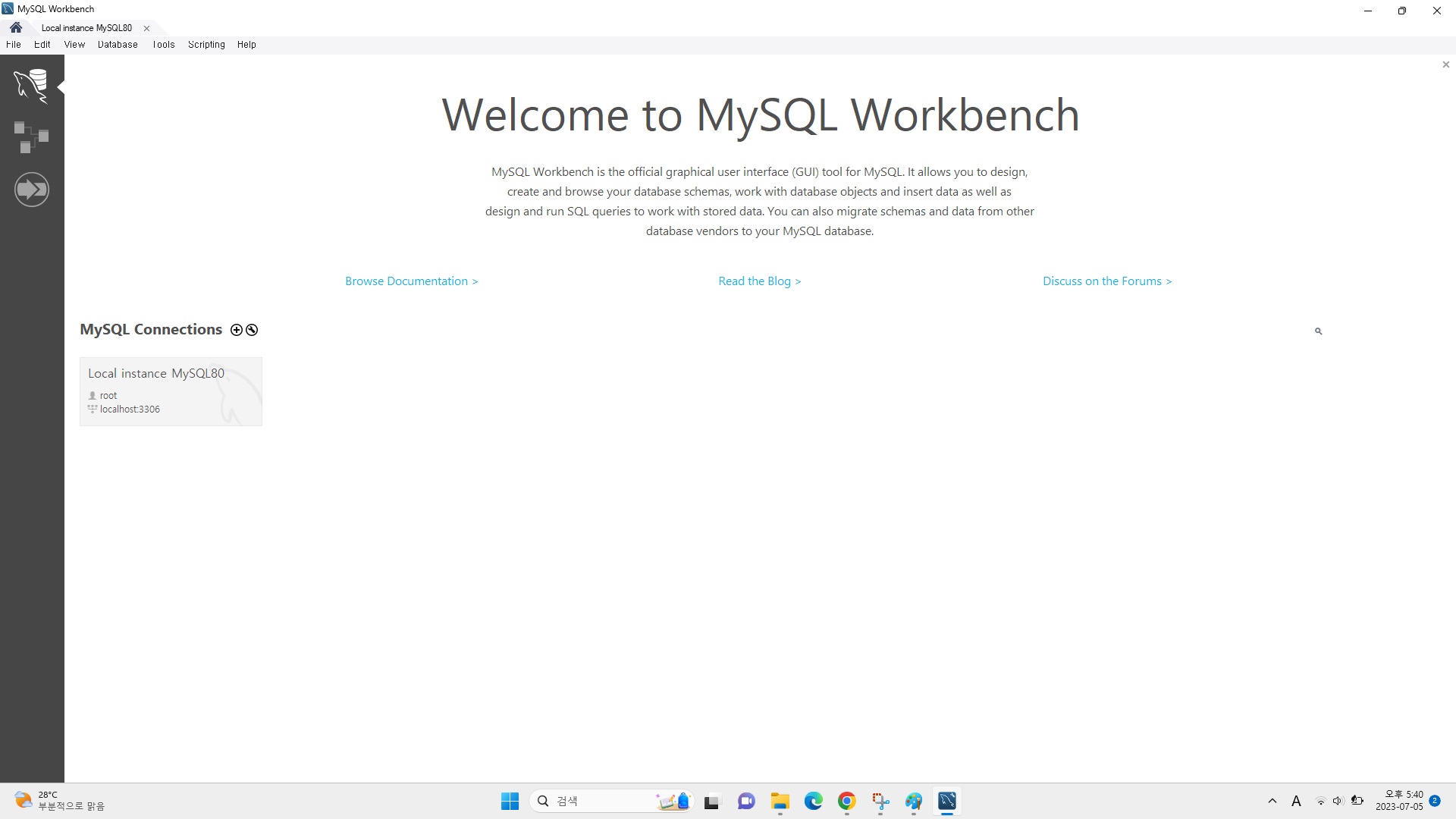Click the MySQL Connections heading
This screenshot has height=819, width=1456.
151,330
